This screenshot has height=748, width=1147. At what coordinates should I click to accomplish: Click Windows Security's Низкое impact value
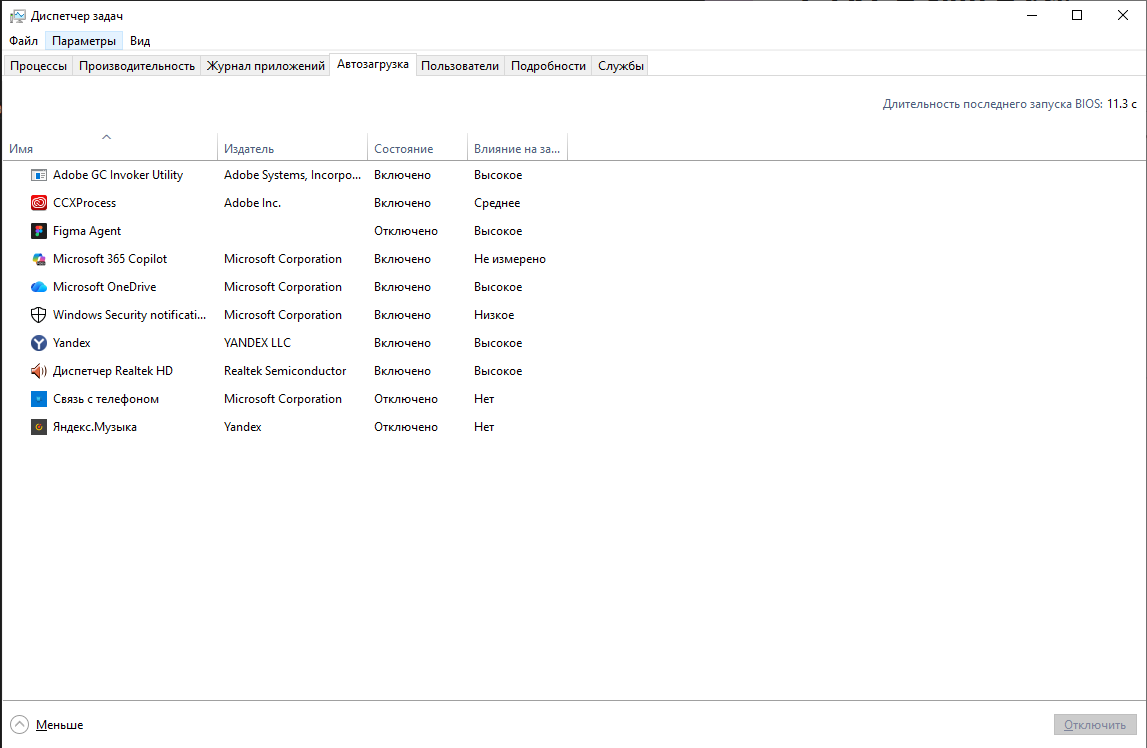pyautogui.click(x=494, y=315)
